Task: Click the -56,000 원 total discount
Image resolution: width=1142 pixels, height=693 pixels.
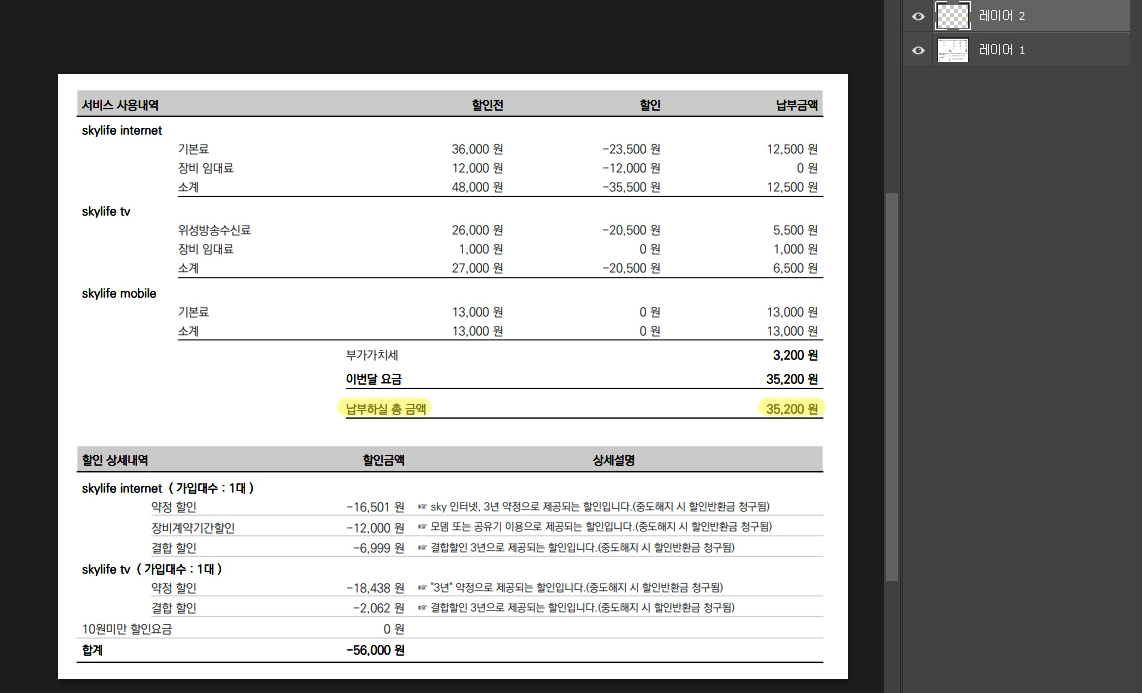Action: pyautogui.click(x=375, y=651)
